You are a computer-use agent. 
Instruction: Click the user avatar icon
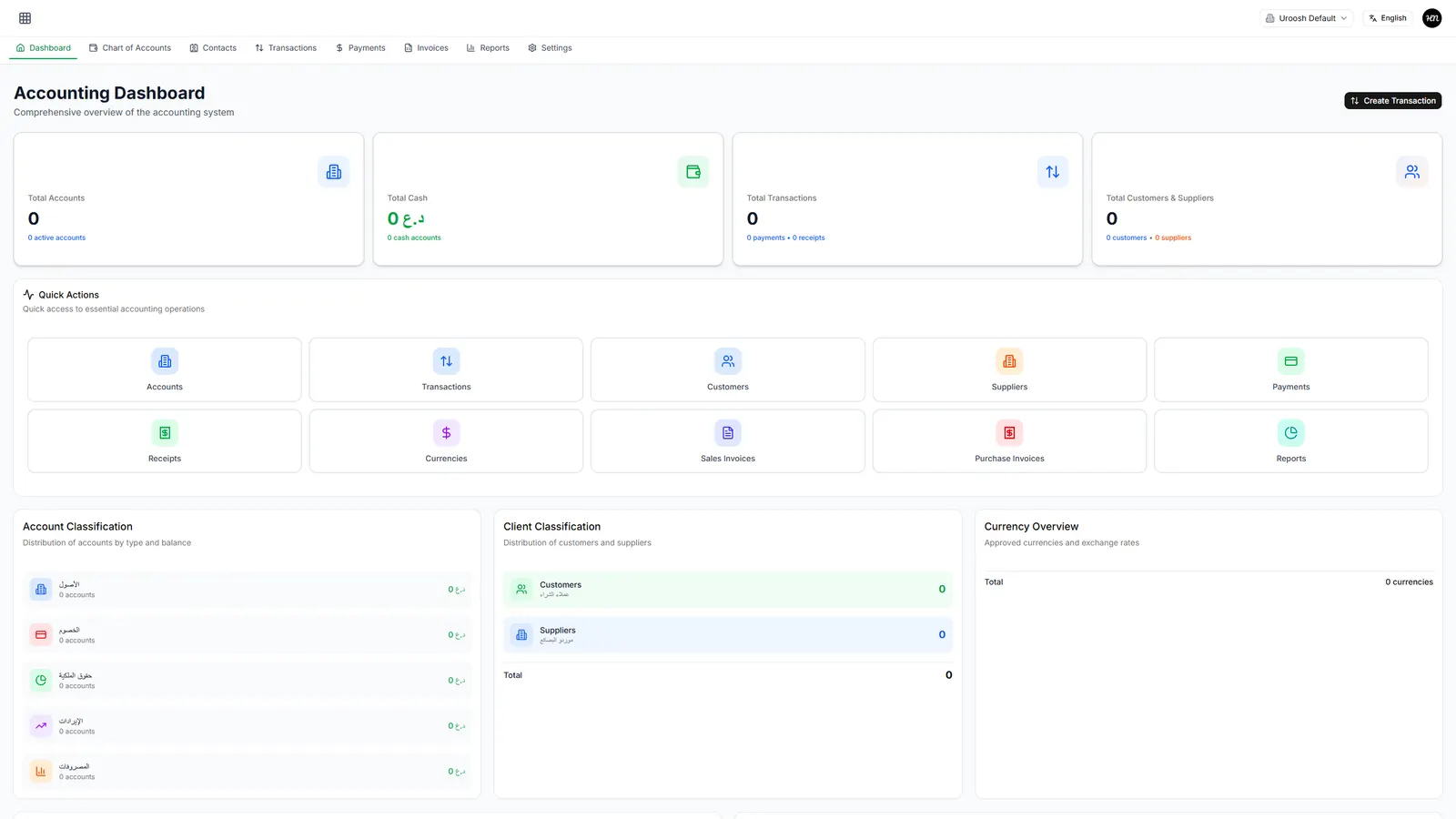click(x=1431, y=18)
